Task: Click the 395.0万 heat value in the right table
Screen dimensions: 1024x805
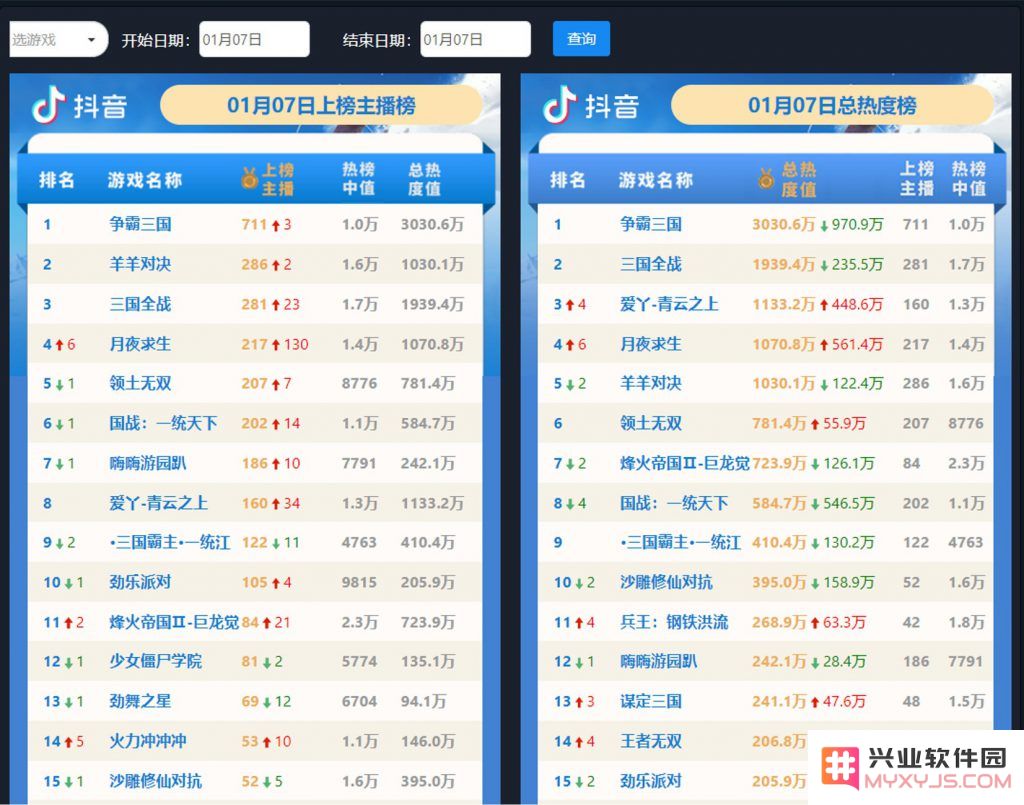Action: [x=779, y=582]
